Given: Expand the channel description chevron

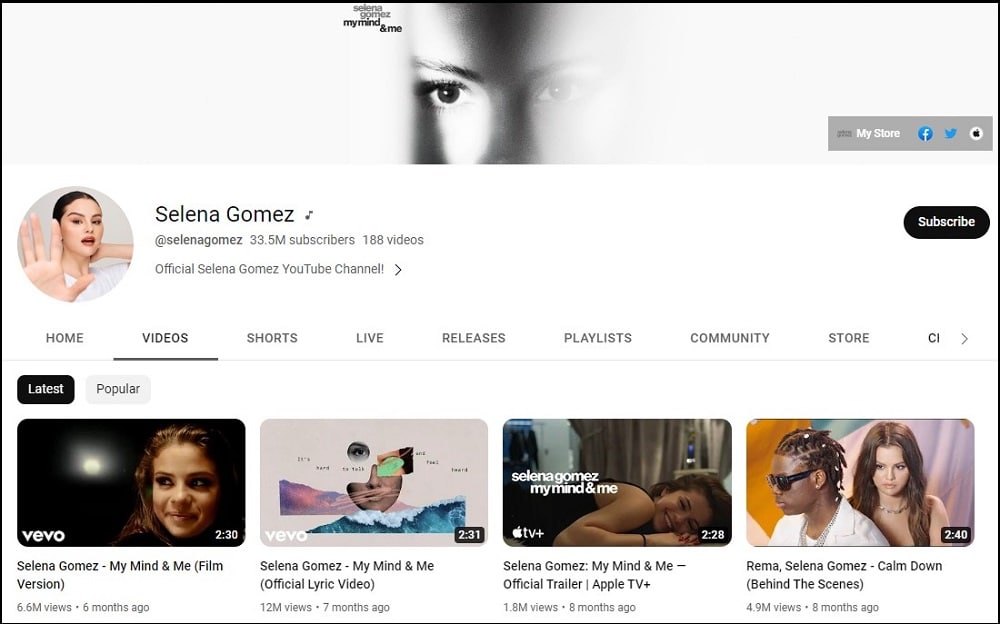Looking at the screenshot, I should tap(398, 269).
